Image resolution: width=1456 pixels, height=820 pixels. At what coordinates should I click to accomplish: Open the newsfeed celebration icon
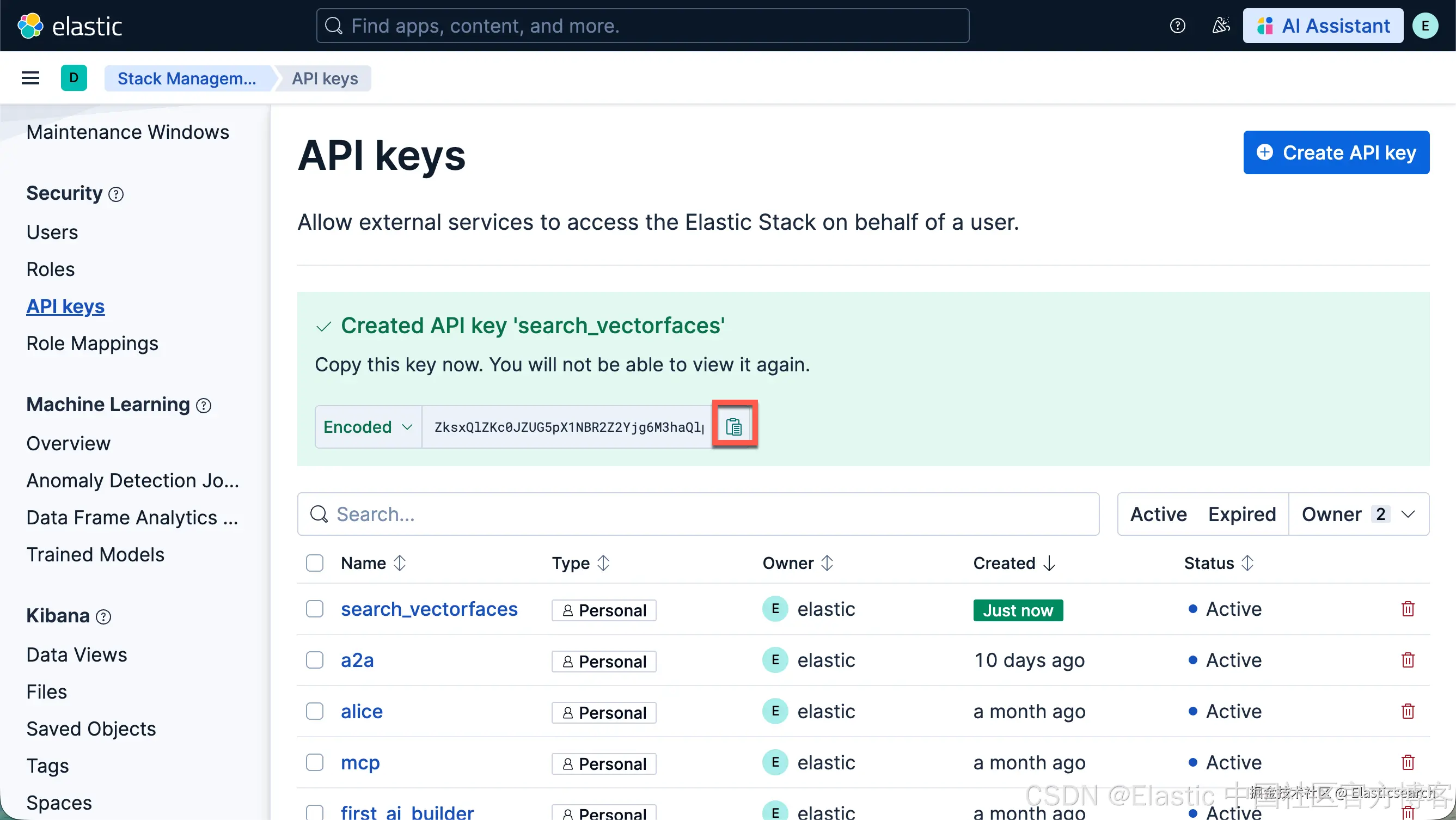click(x=1220, y=26)
